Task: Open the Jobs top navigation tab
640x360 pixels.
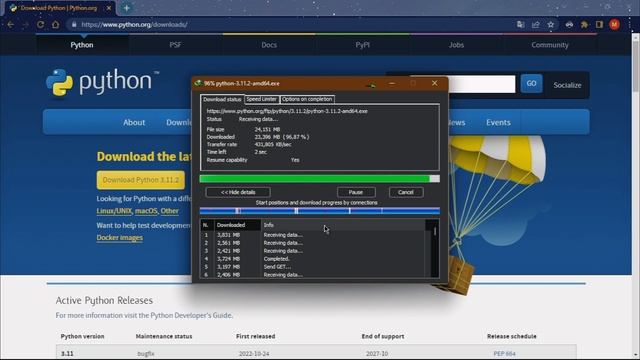Action: point(456,45)
